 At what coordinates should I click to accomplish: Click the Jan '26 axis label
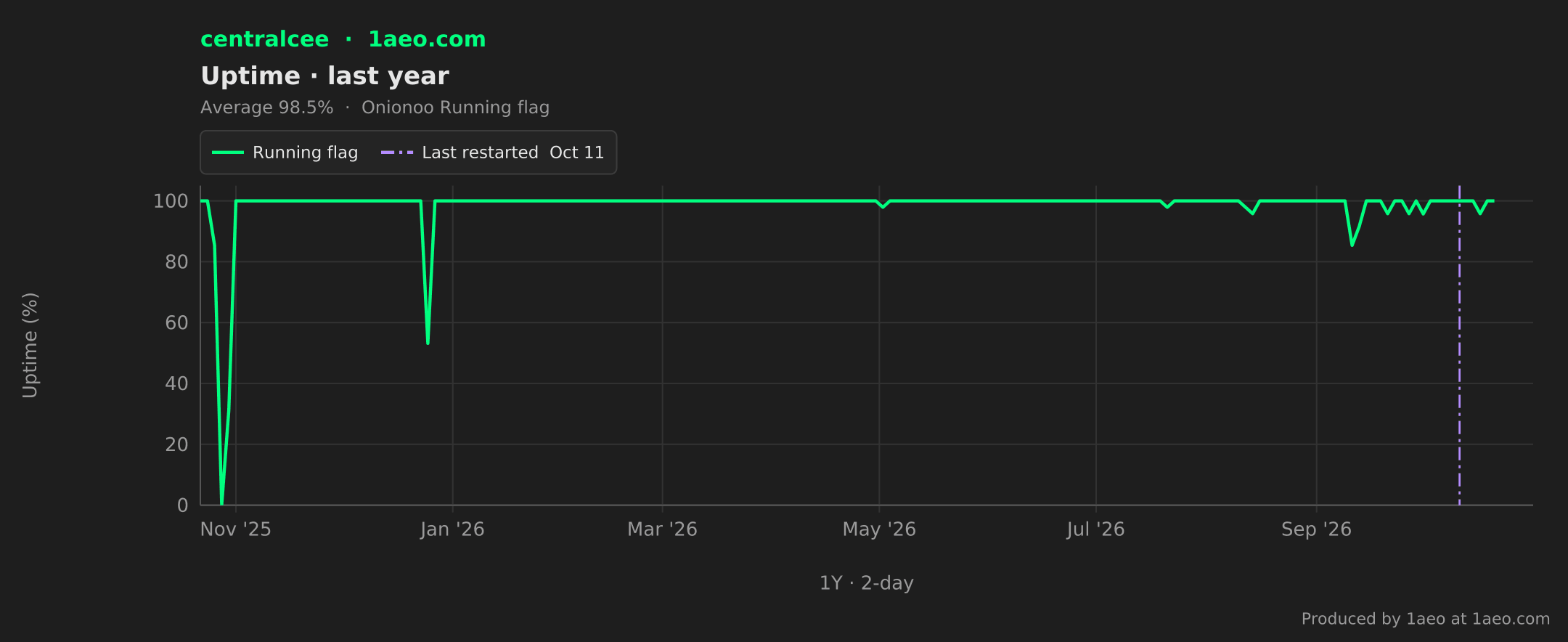coord(452,529)
